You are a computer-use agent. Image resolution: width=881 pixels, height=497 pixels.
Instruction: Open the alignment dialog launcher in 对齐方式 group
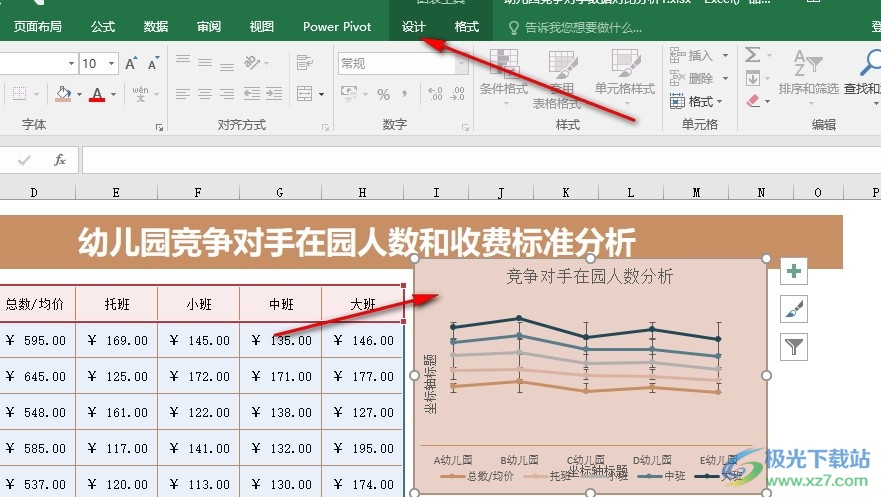pos(325,127)
